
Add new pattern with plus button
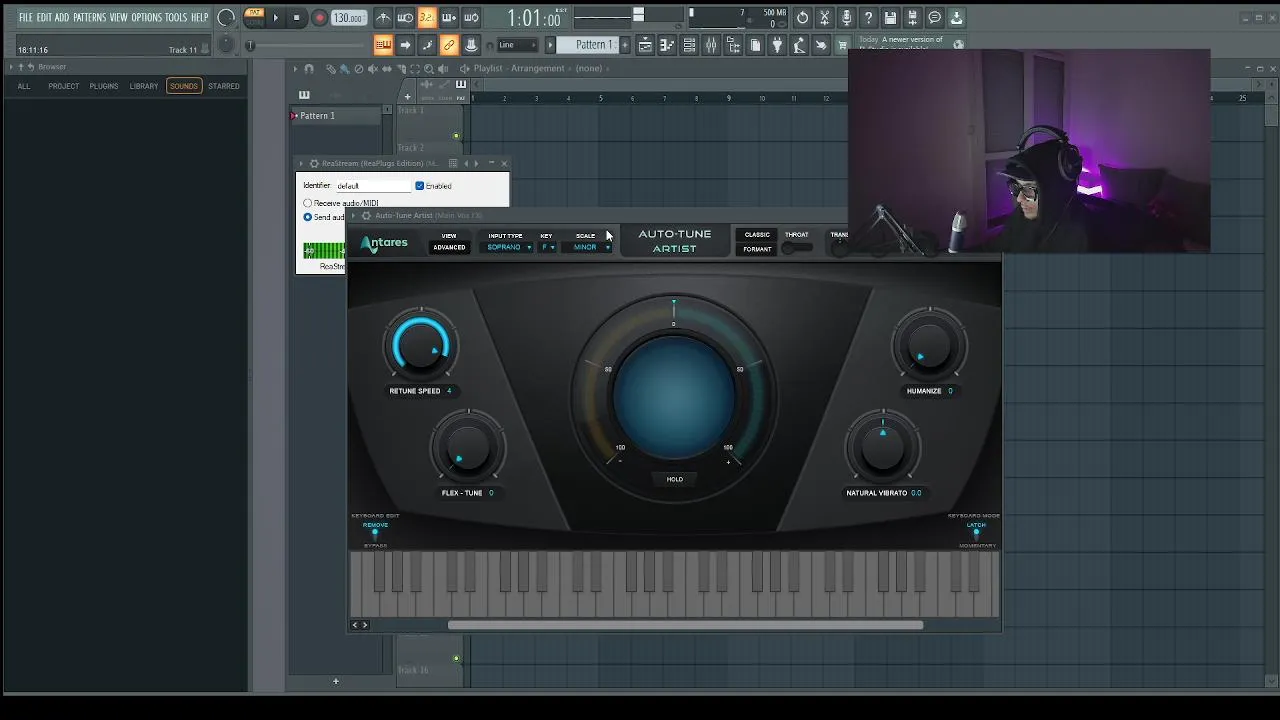pyautogui.click(x=626, y=45)
